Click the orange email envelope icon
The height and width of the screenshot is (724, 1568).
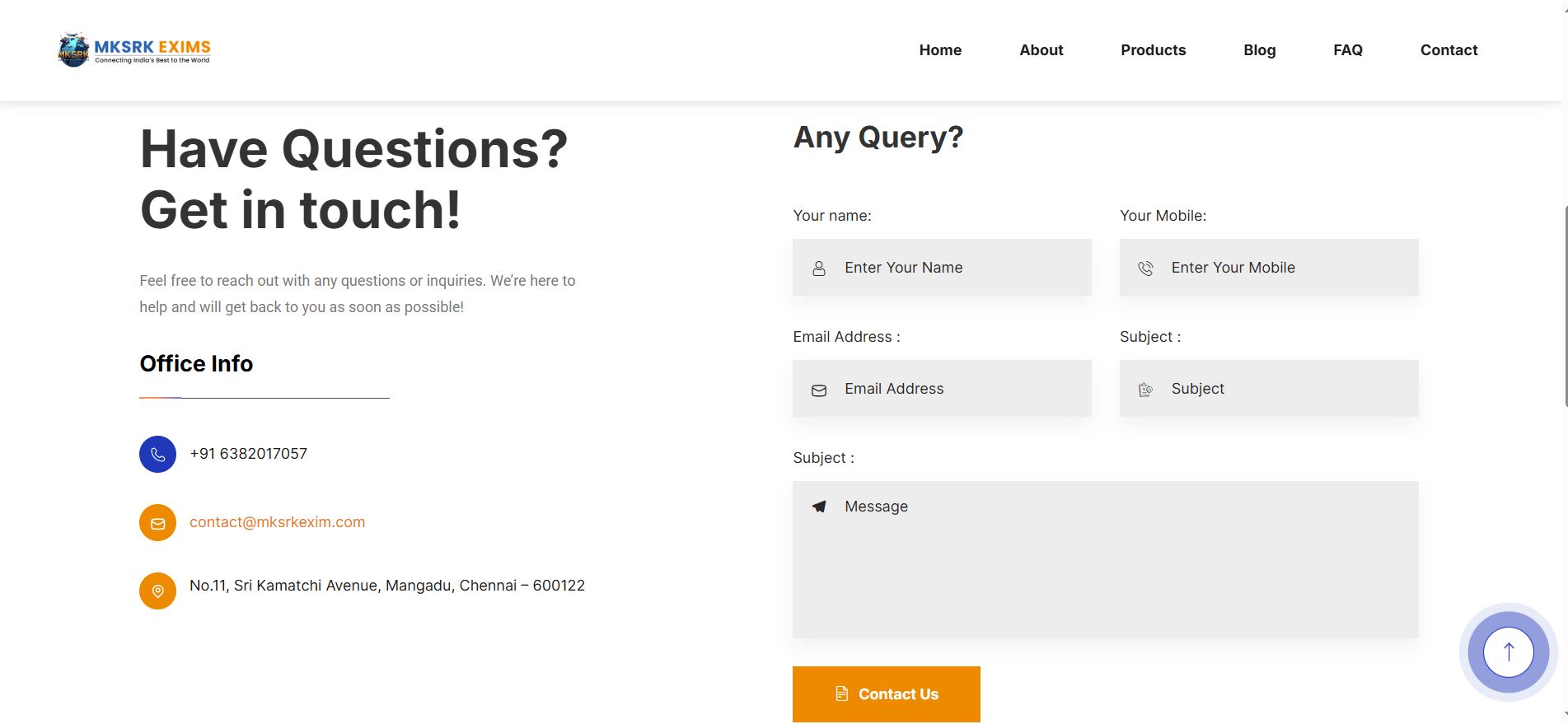click(157, 523)
